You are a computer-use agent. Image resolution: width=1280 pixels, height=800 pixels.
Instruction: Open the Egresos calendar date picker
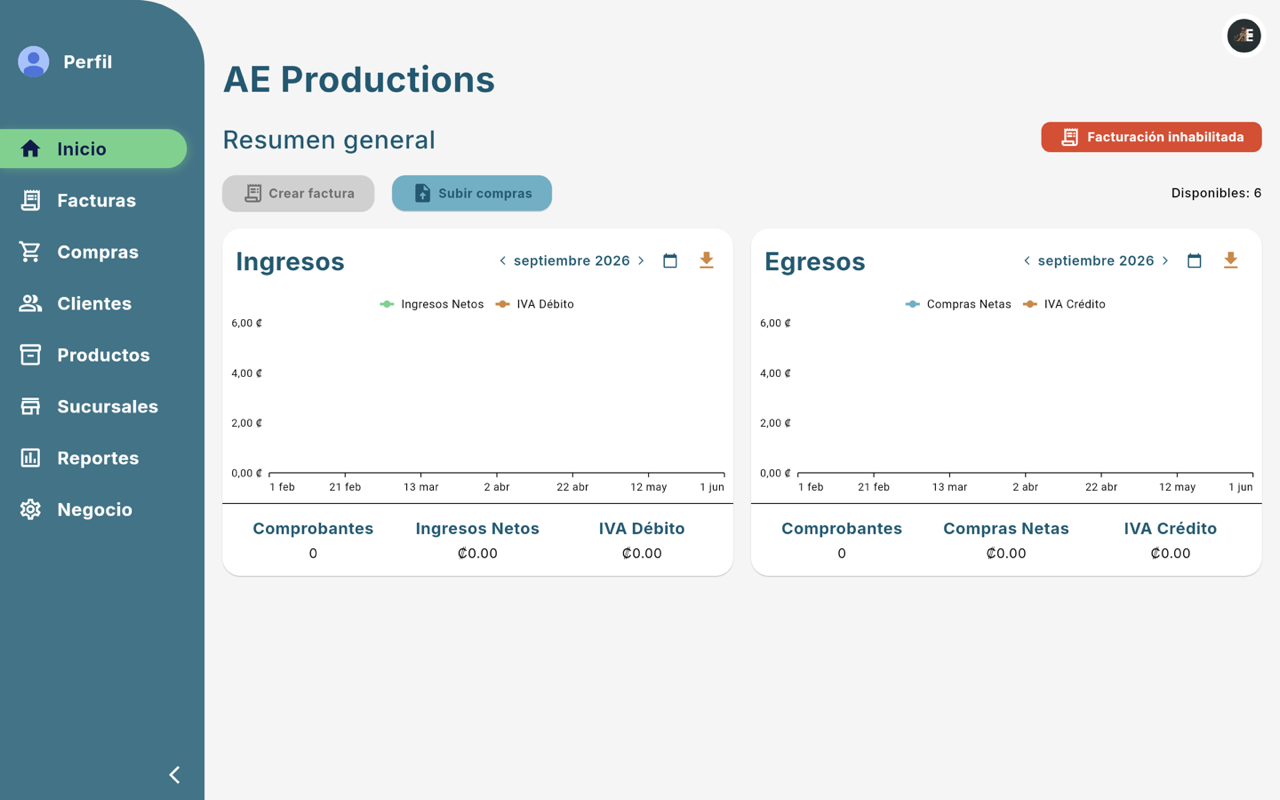(x=1194, y=261)
